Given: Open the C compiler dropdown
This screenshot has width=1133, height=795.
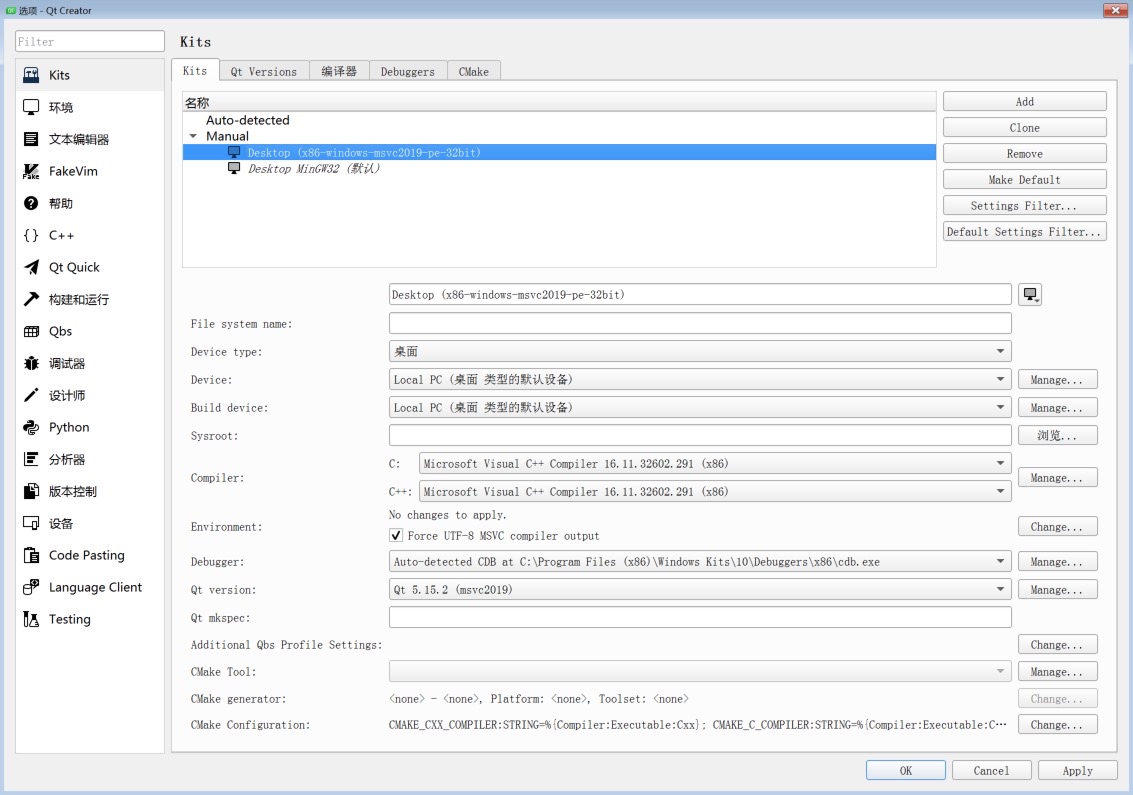Looking at the screenshot, I should click(x=715, y=463).
